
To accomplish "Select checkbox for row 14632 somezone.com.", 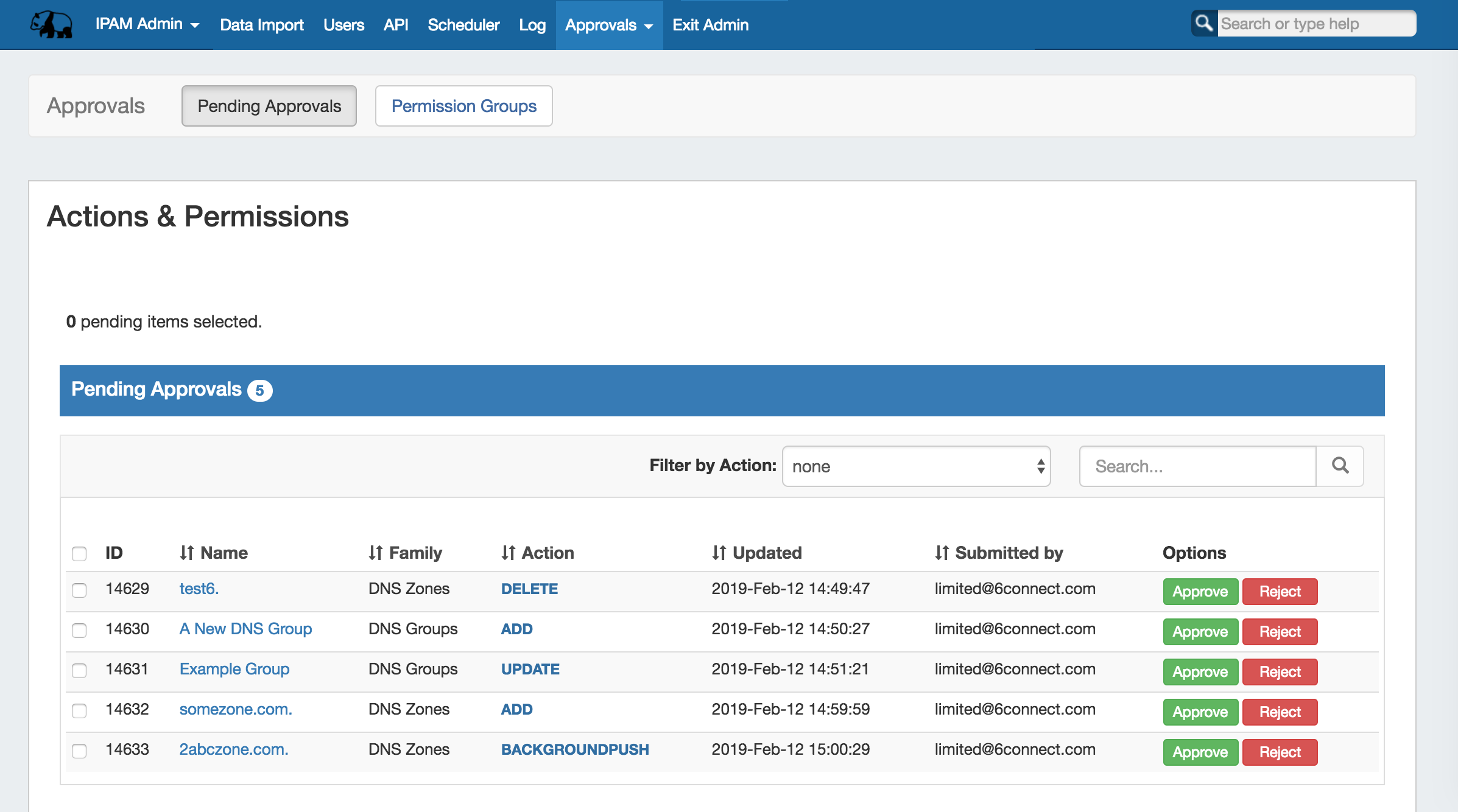I will 79,710.
